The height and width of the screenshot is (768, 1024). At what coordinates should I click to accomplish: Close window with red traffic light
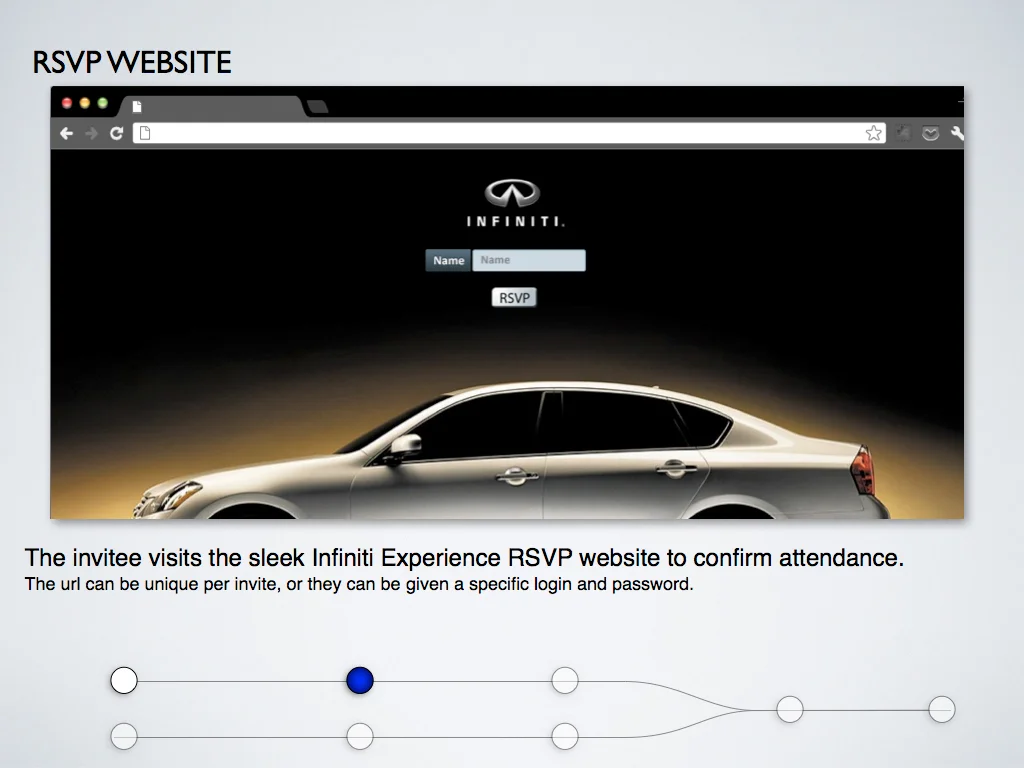pyautogui.click(x=67, y=103)
